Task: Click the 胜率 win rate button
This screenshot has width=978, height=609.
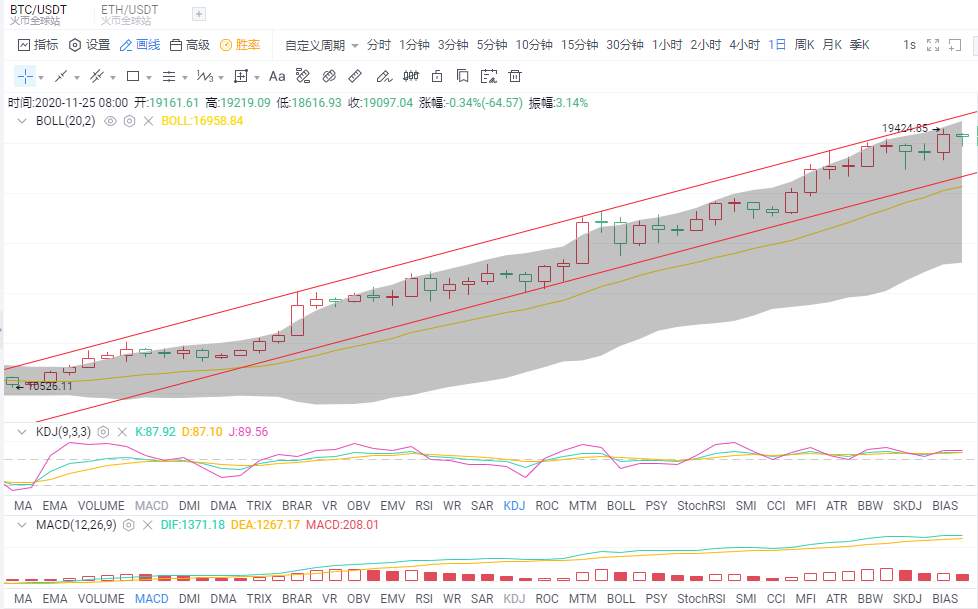Action: coord(240,45)
